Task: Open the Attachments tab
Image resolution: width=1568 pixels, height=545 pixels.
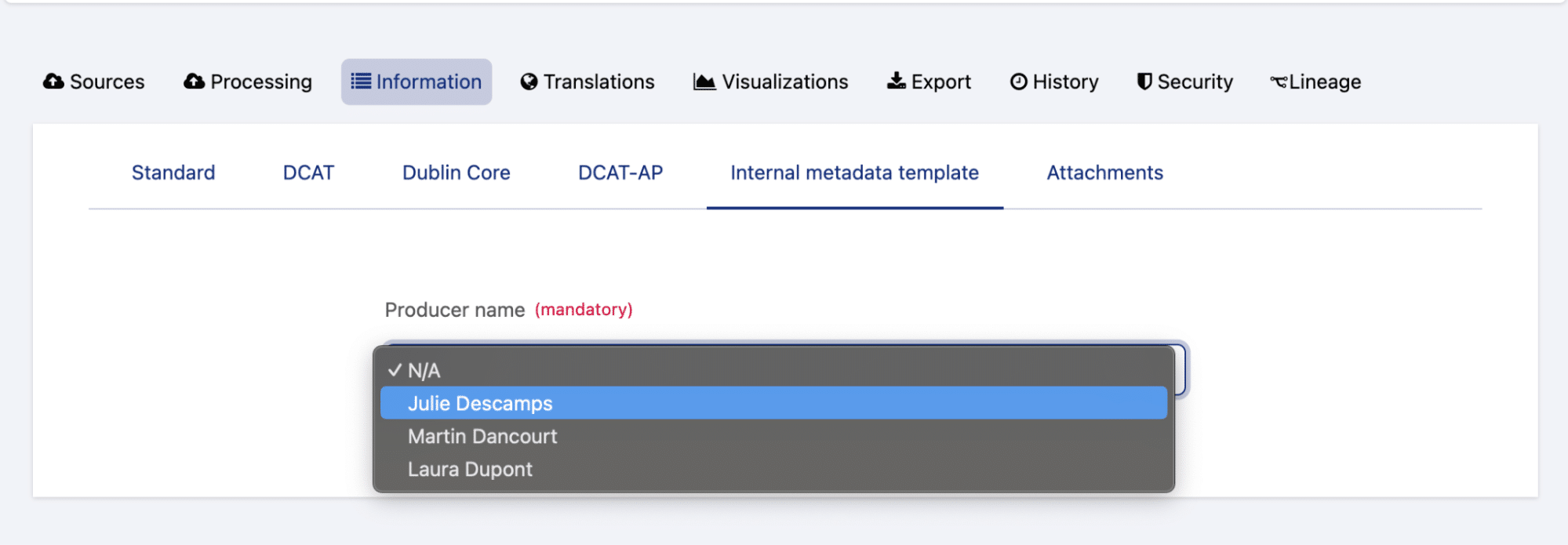Action: point(1104,173)
